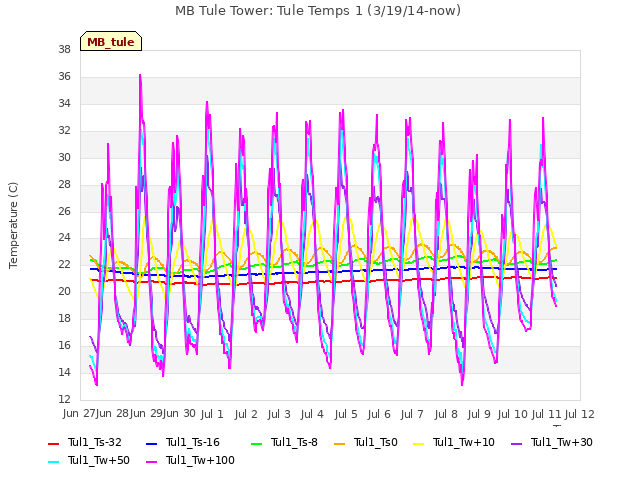Click the Jul 1 x-axis date
The width and height of the screenshot is (640, 480).
point(212,414)
